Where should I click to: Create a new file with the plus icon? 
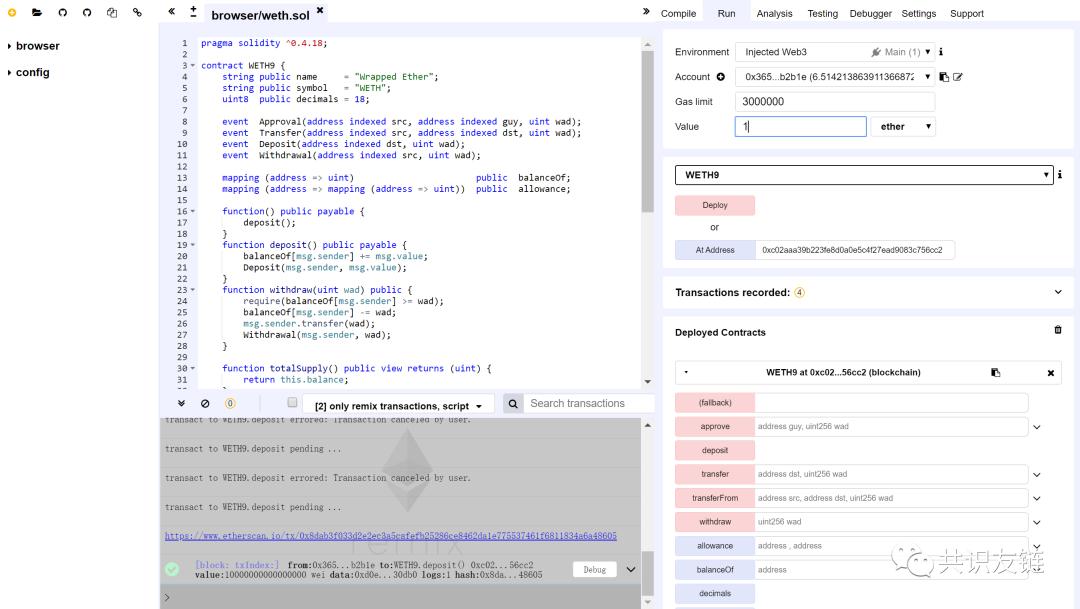click(x=12, y=12)
